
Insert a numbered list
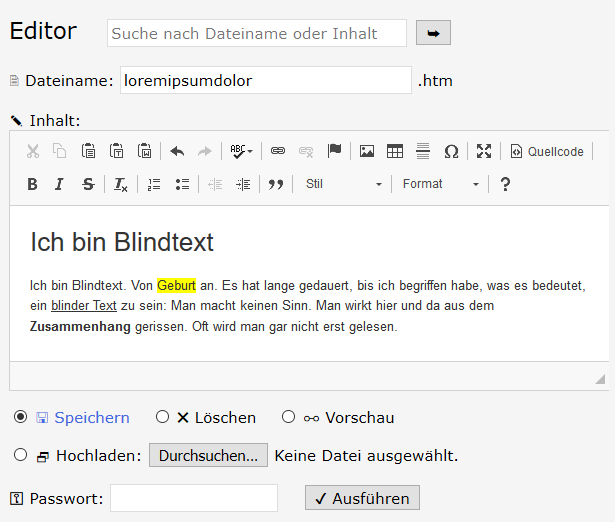[154, 184]
